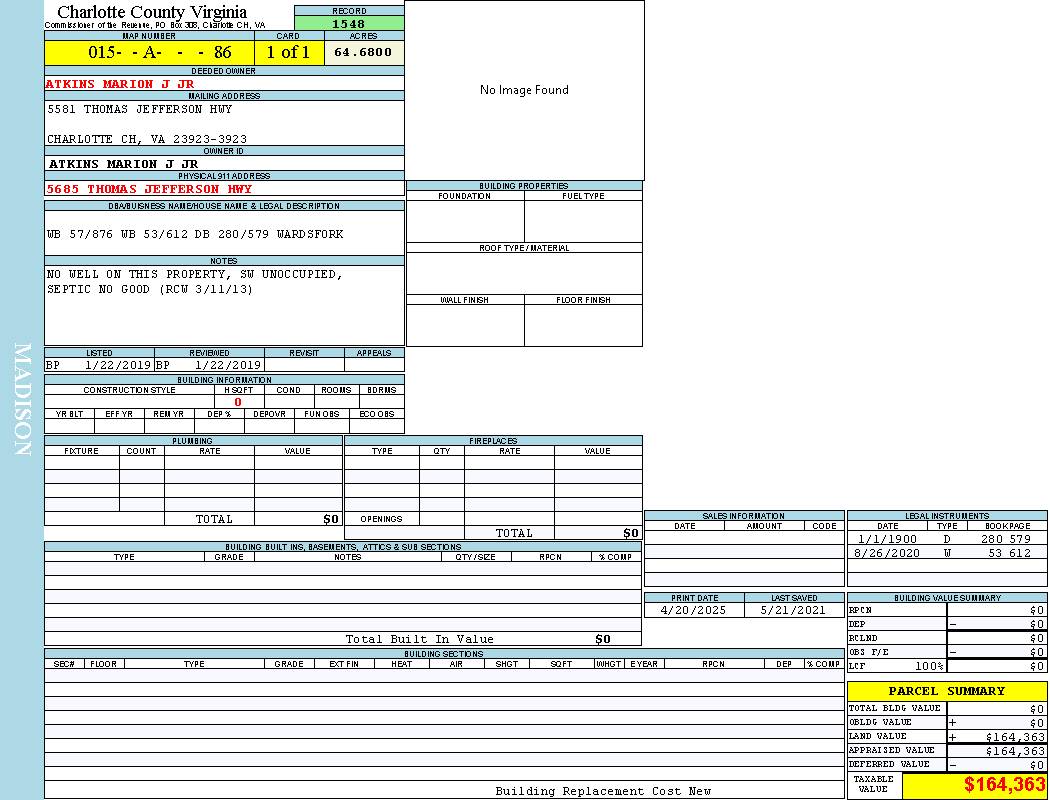1050x800 pixels.
Task: Click the last saved date 5/21/2021
Action: 793,610
